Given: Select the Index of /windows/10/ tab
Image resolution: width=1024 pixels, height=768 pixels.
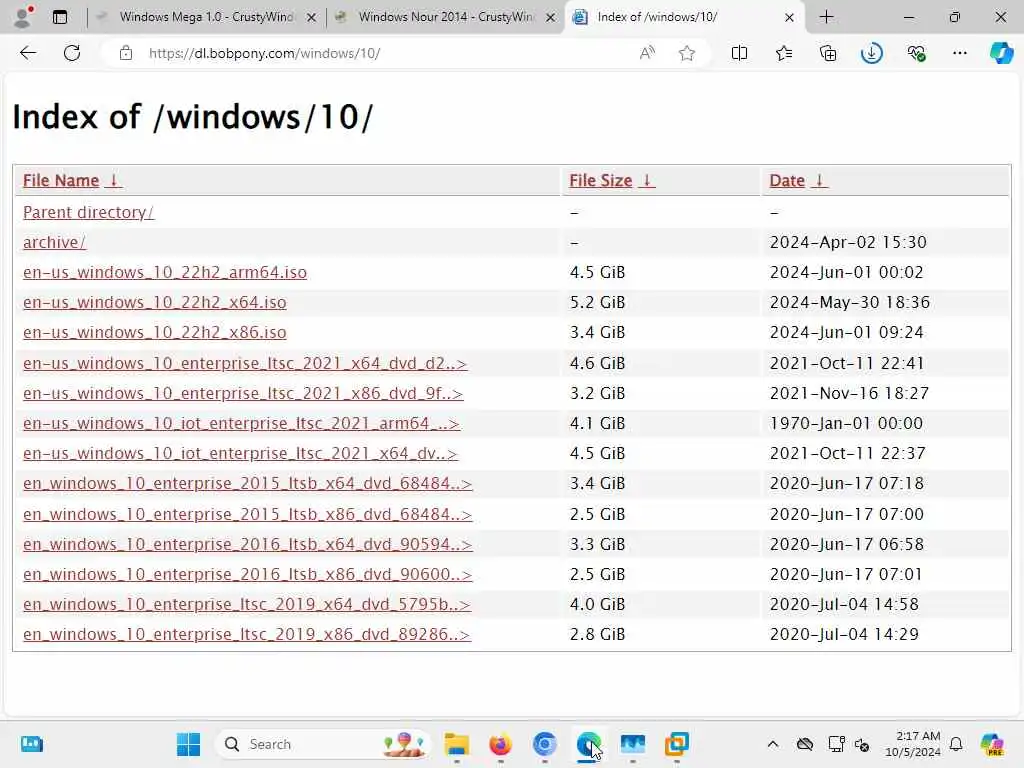Looking at the screenshot, I should point(684,17).
